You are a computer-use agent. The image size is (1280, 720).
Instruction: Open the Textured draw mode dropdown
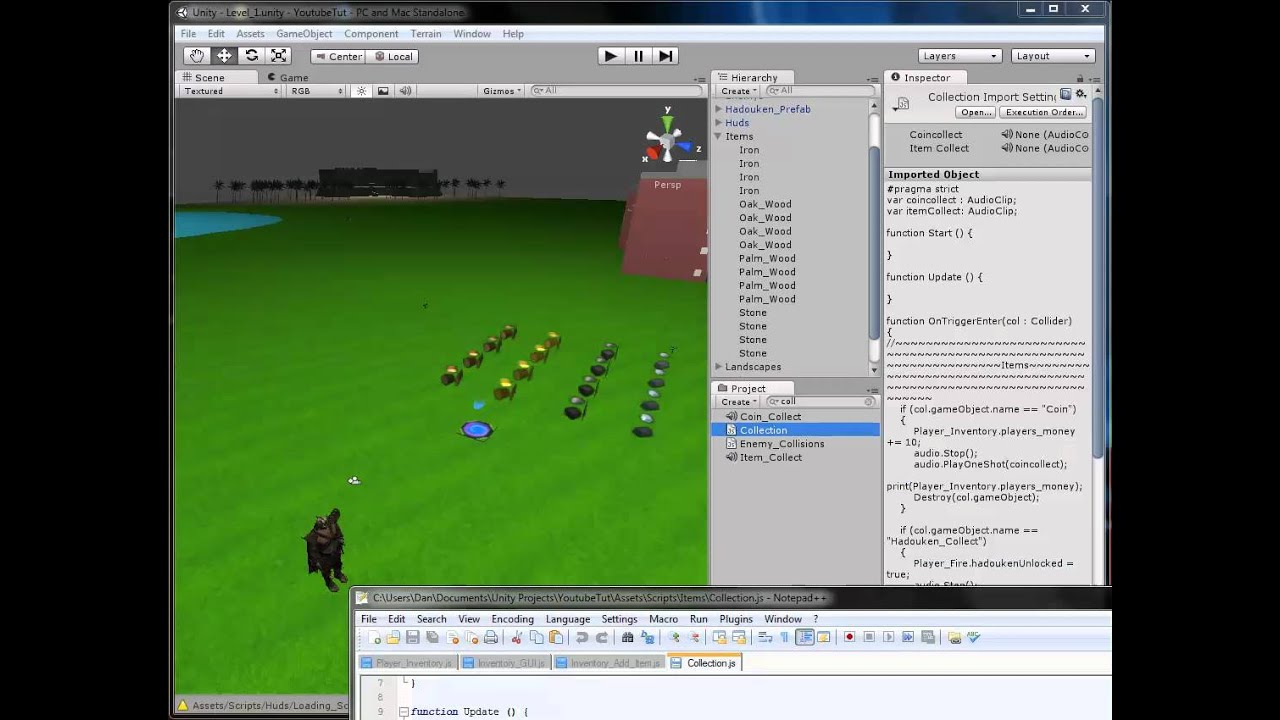point(231,91)
